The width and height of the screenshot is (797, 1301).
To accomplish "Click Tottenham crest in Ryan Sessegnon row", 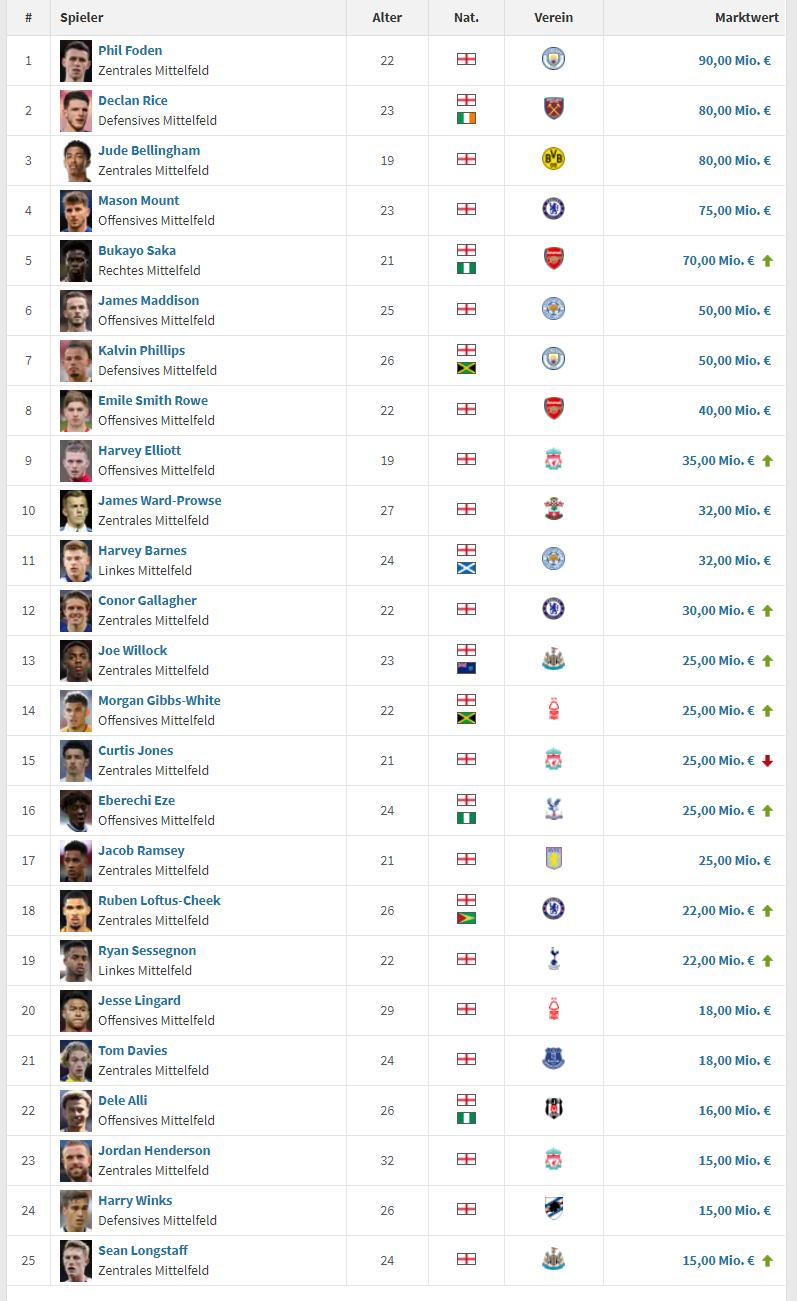I will [553, 960].
